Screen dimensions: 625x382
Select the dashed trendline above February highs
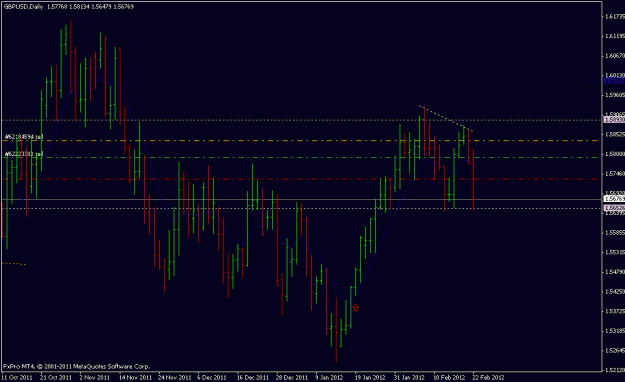pyautogui.click(x=446, y=118)
